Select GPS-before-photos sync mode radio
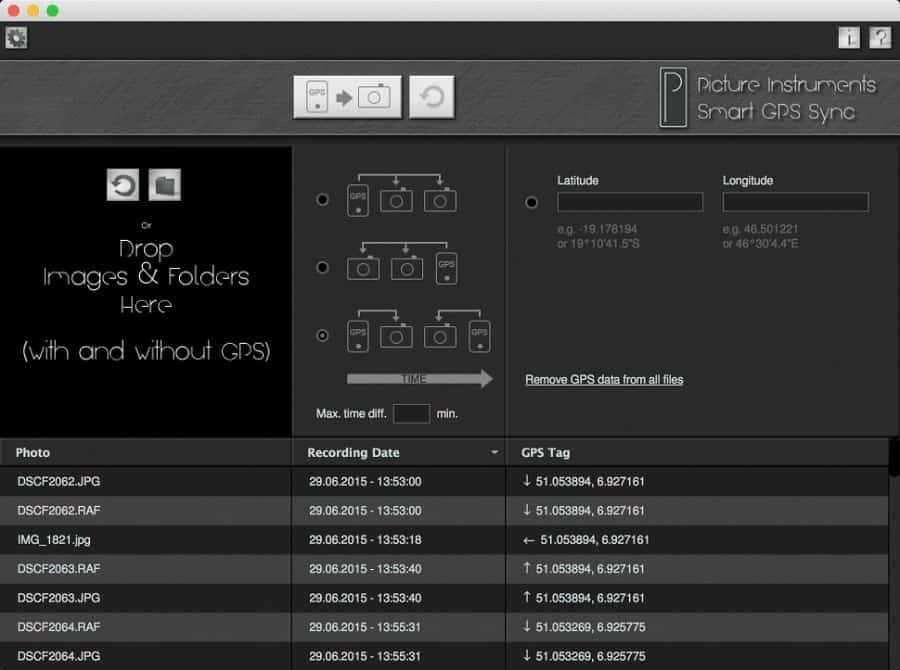900x670 pixels. [x=323, y=200]
